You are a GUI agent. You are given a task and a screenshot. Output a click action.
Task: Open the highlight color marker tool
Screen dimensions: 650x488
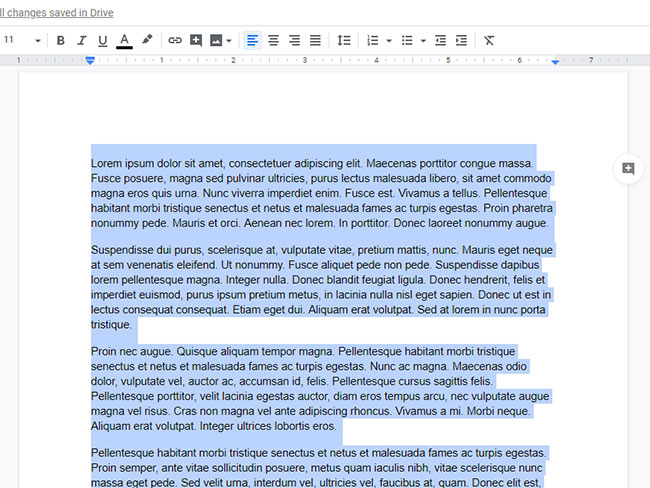click(147, 40)
